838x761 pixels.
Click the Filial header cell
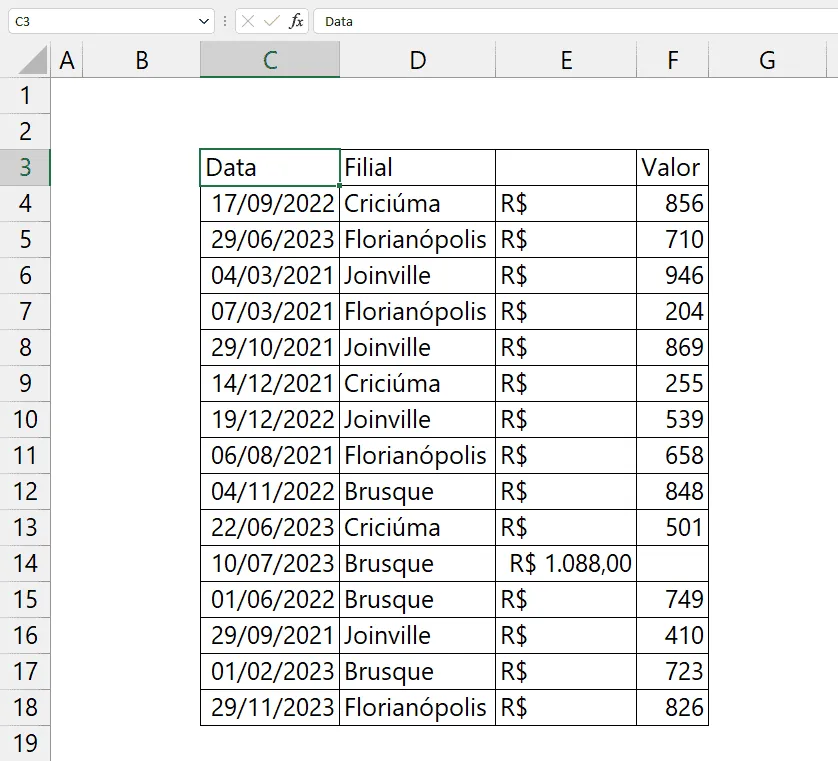(417, 168)
